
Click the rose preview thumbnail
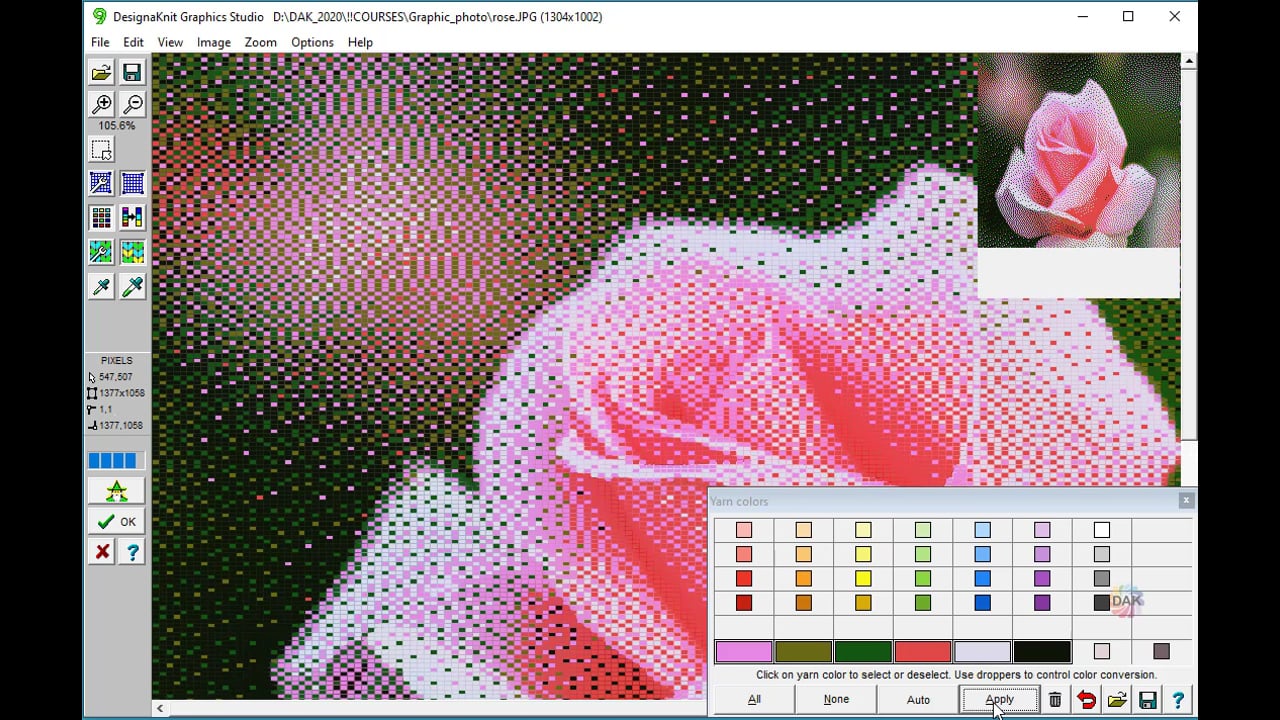click(1078, 151)
